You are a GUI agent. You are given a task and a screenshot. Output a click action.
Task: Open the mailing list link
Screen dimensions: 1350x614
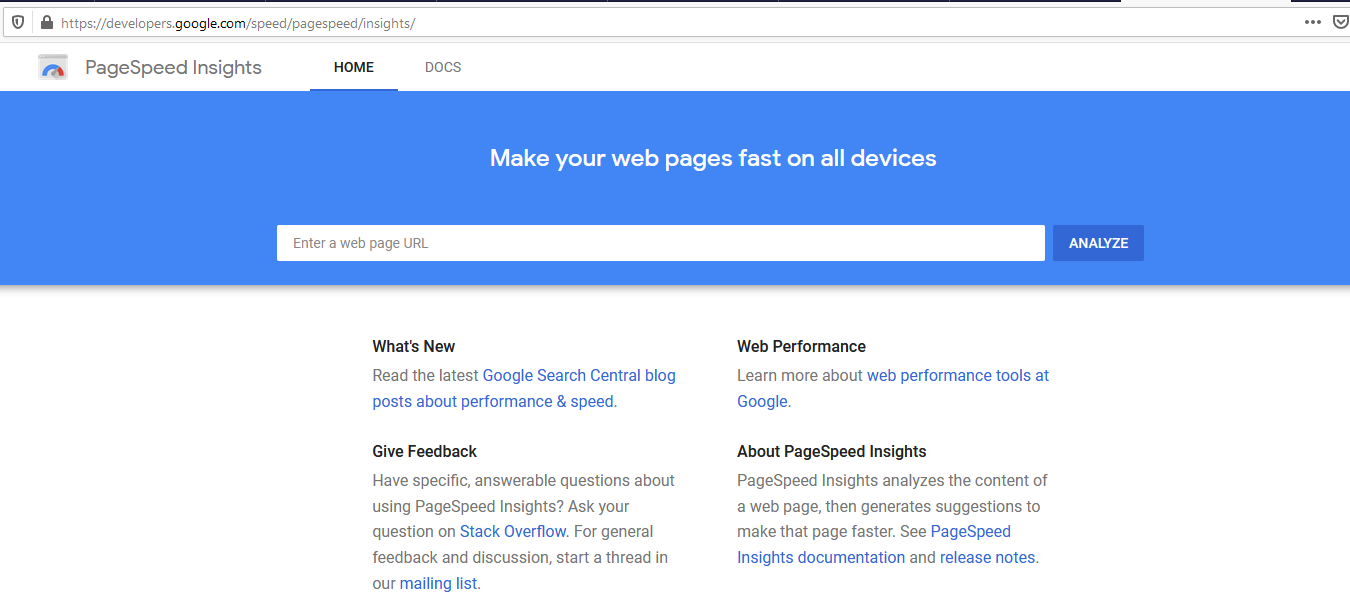[x=438, y=584]
